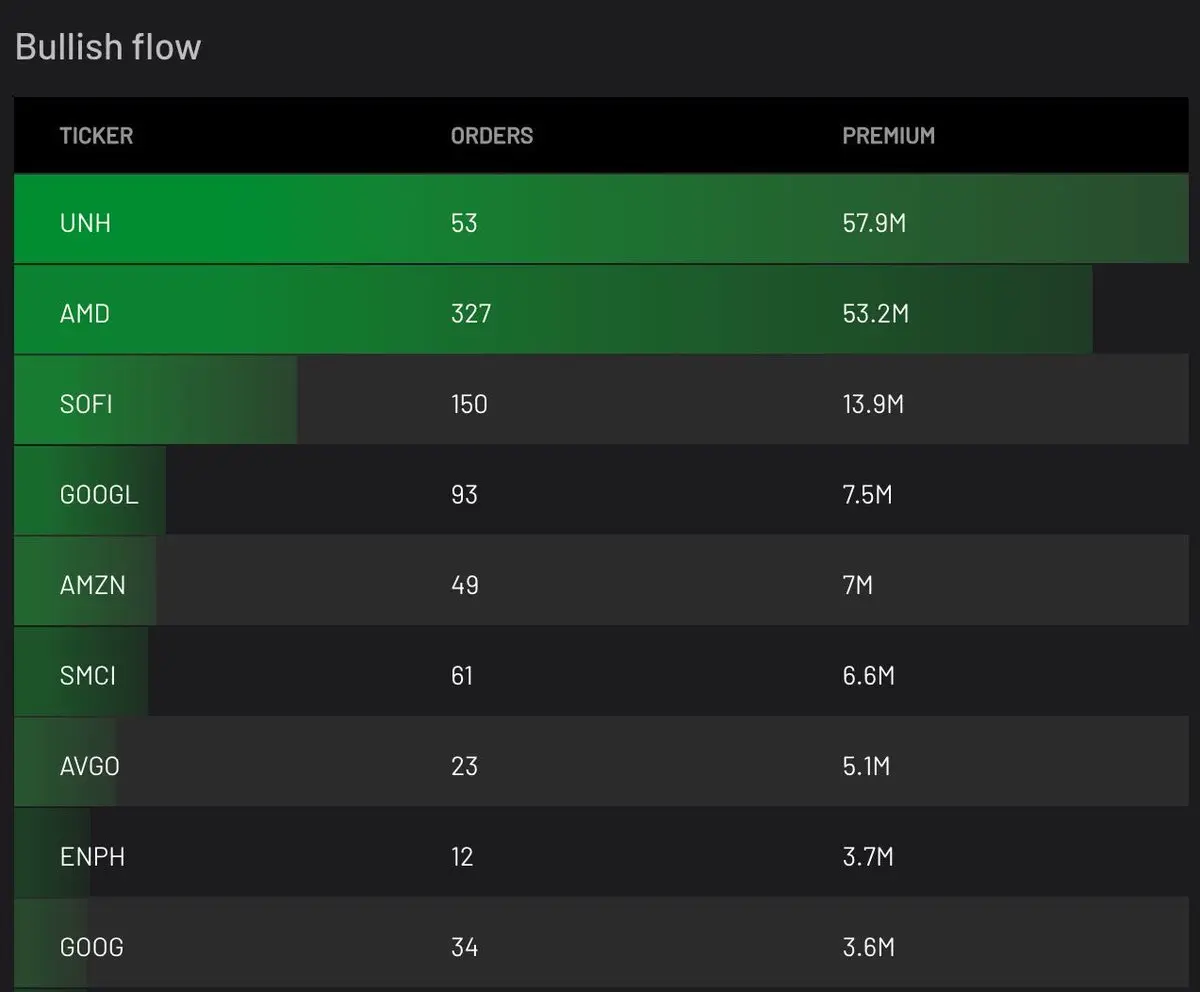Open the UNH ticker row
This screenshot has height=992, width=1200.
point(601,219)
